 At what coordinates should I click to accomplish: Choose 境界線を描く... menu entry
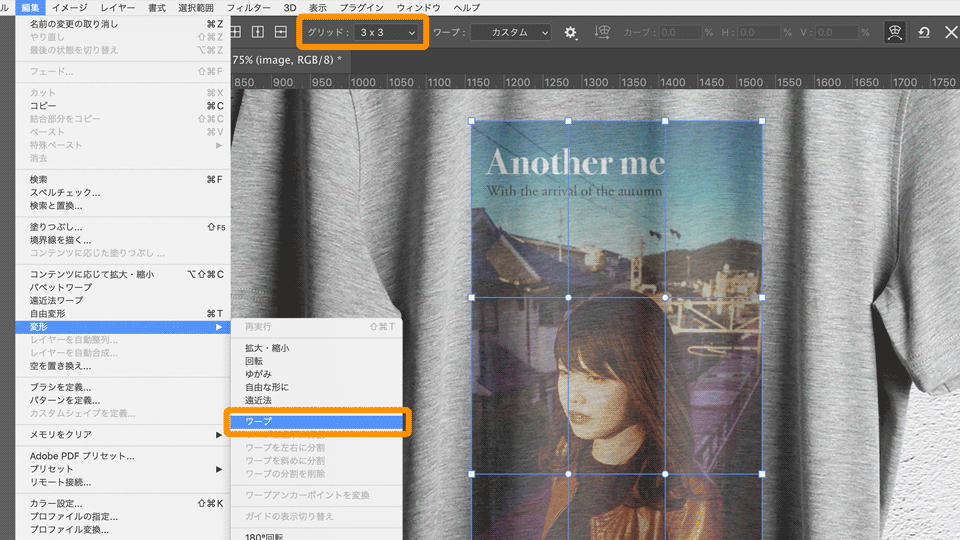click(x=123, y=240)
